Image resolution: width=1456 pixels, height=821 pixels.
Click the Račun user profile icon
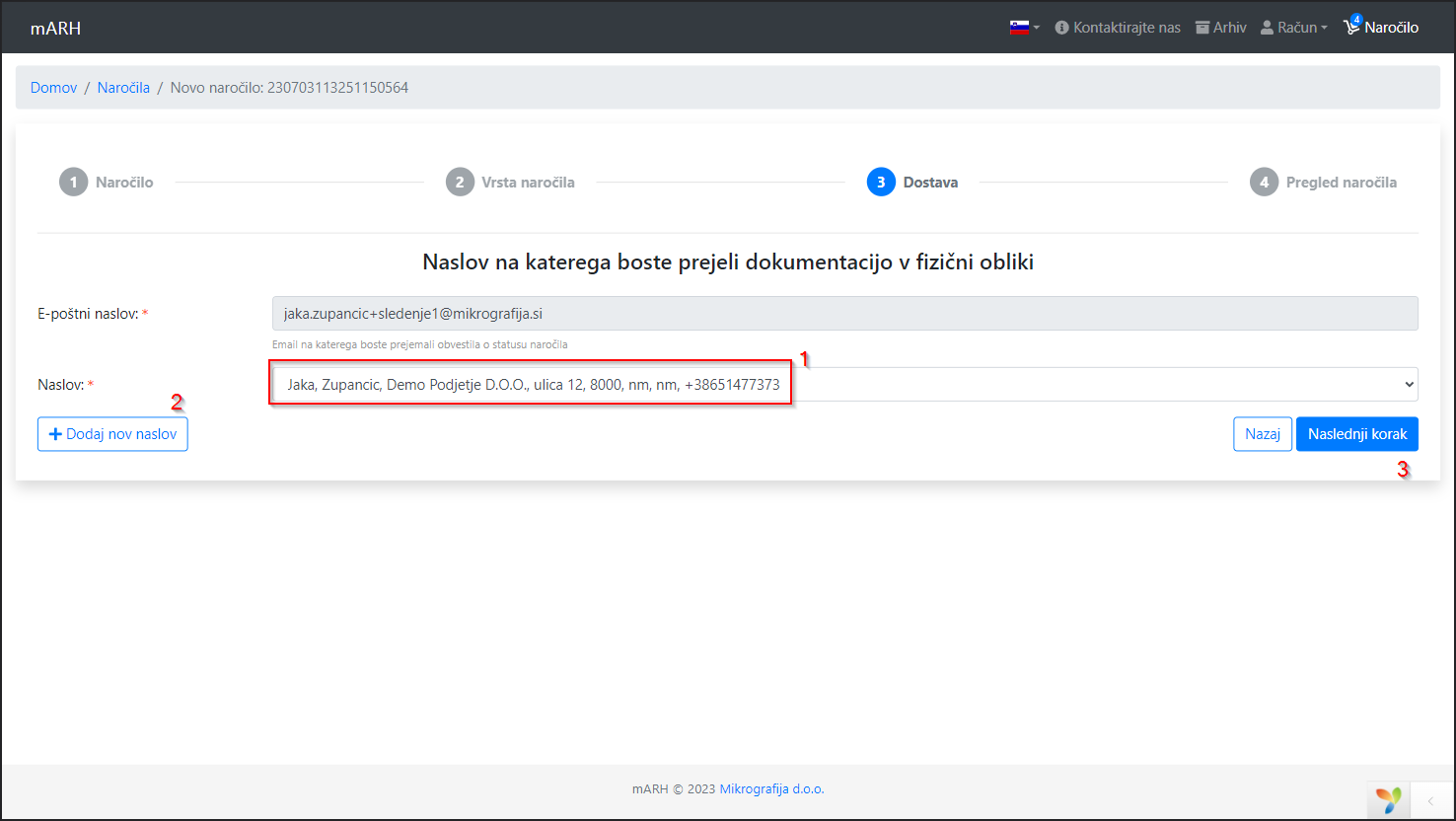(1268, 28)
